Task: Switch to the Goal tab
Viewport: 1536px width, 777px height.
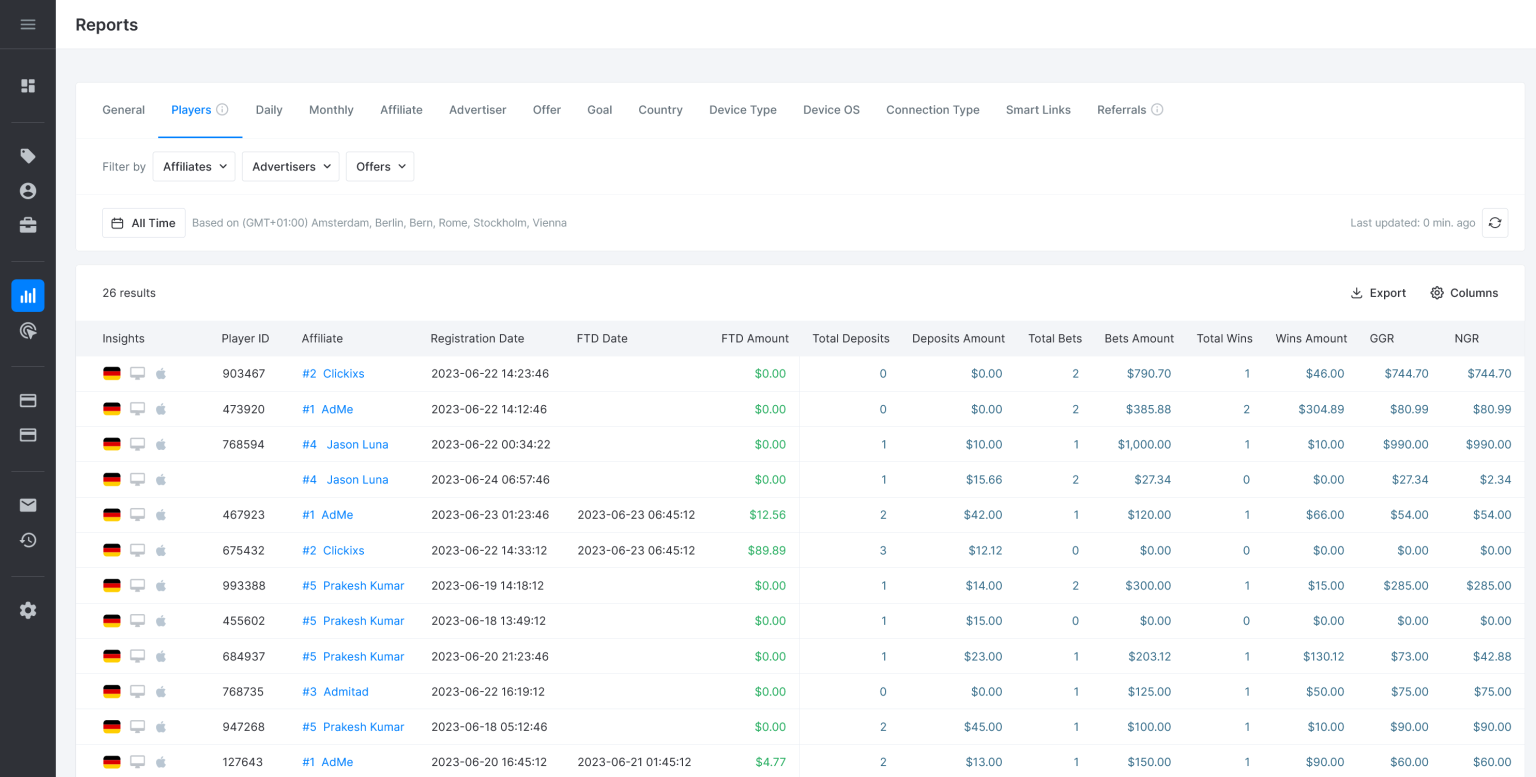Action: pyautogui.click(x=600, y=110)
